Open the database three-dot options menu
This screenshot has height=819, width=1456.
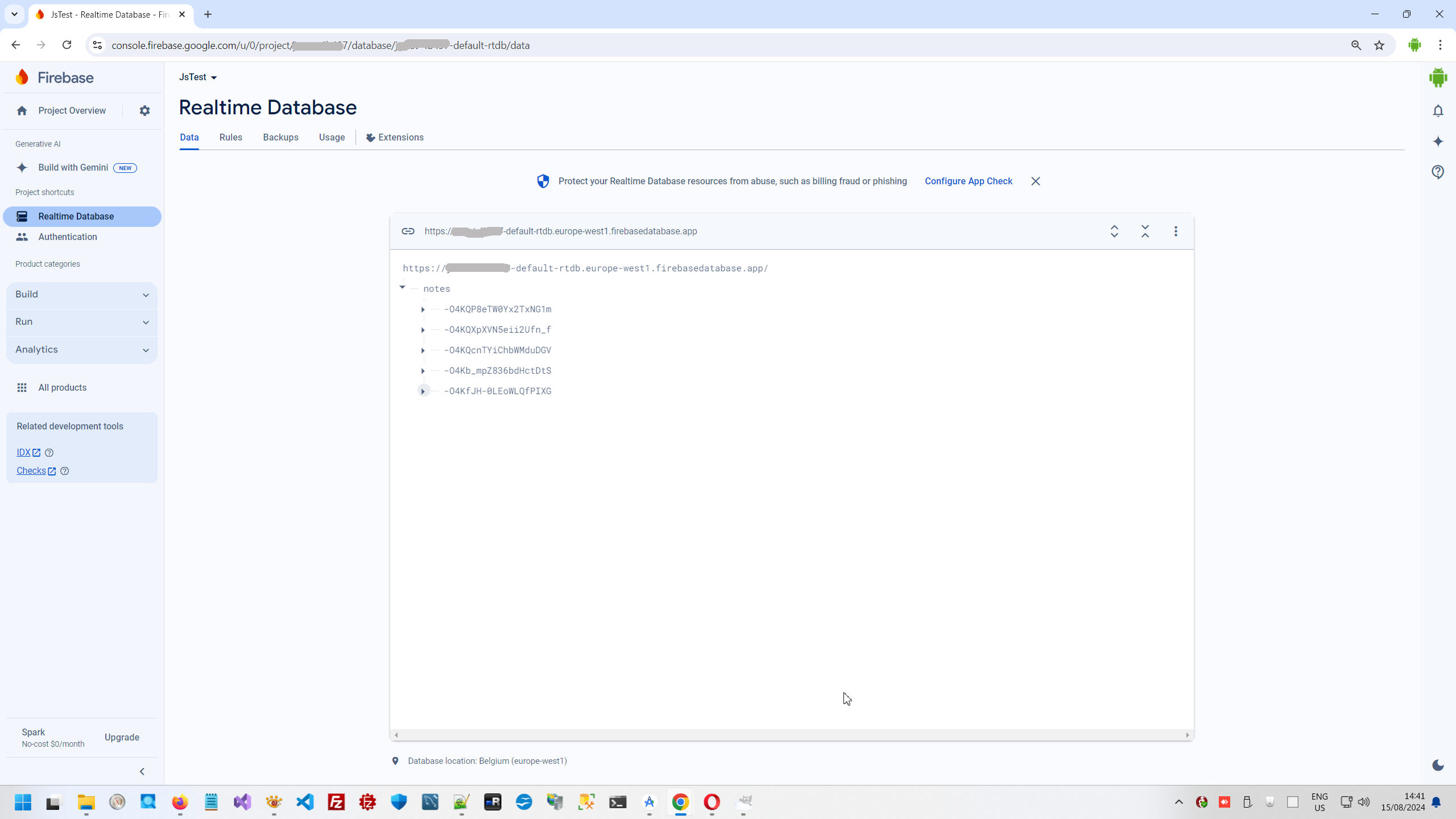(x=1176, y=231)
